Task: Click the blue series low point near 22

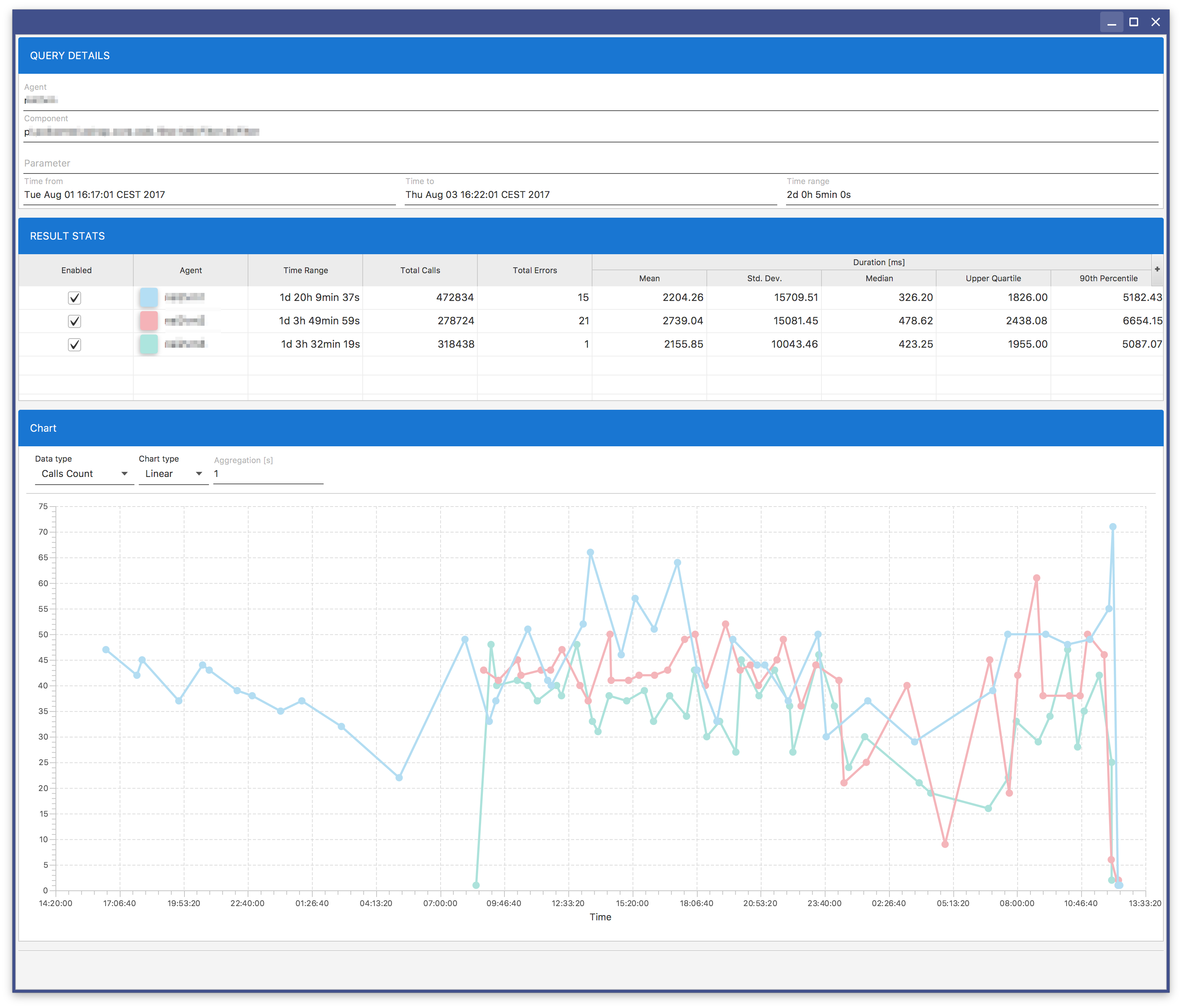Action: (x=399, y=778)
